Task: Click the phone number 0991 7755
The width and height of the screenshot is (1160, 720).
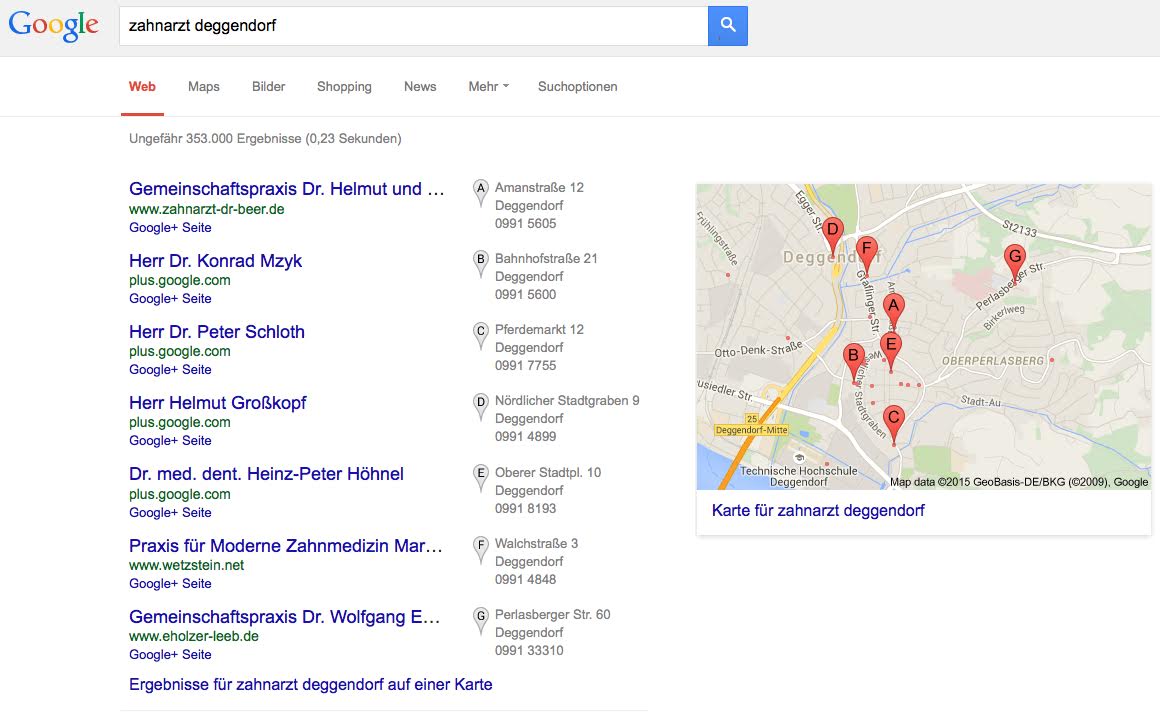Action: pyautogui.click(x=525, y=366)
